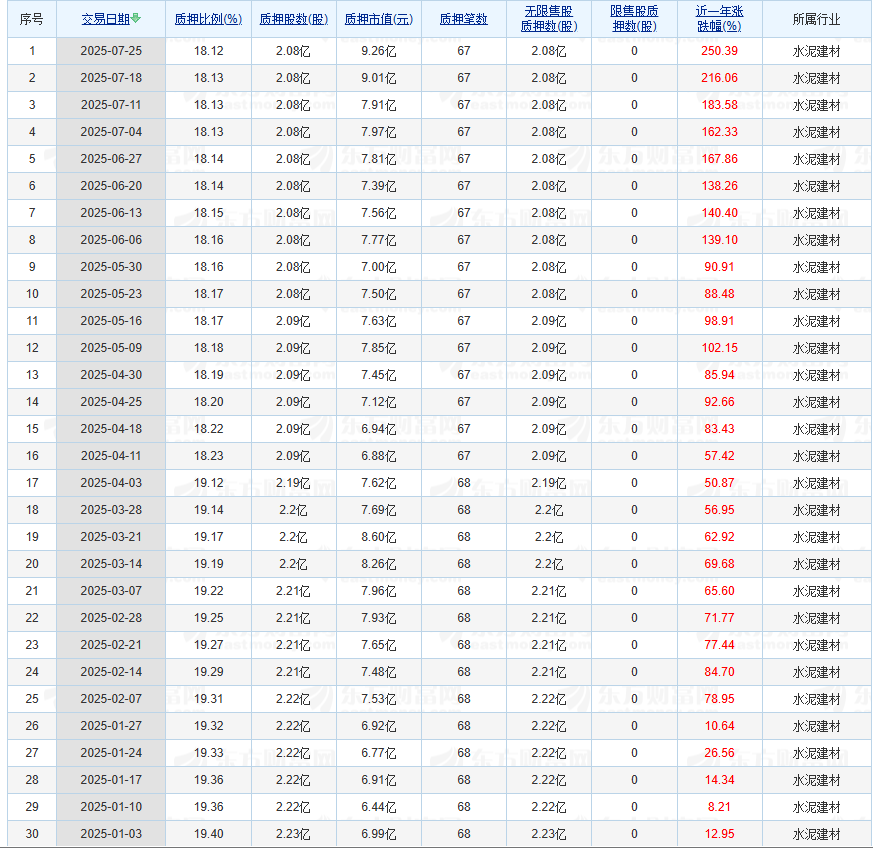Click yearly change value 183.58
The width and height of the screenshot is (873, 848).
719,105
